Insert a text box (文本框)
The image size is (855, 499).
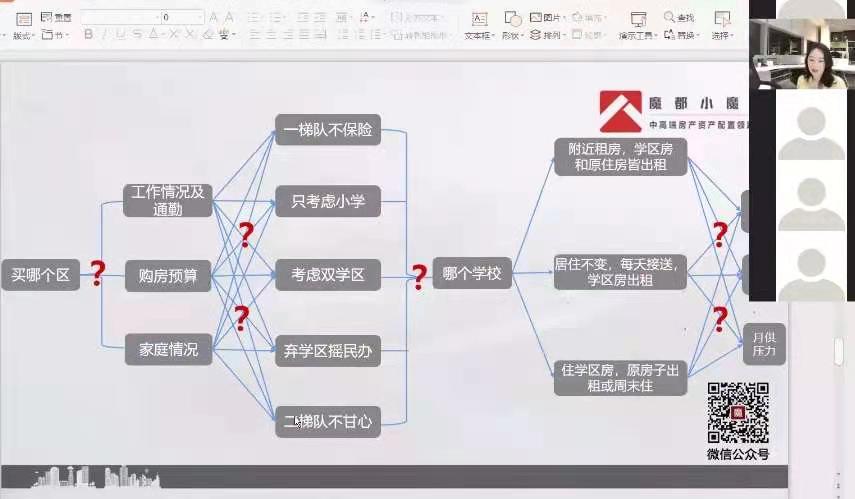point(479,20)
